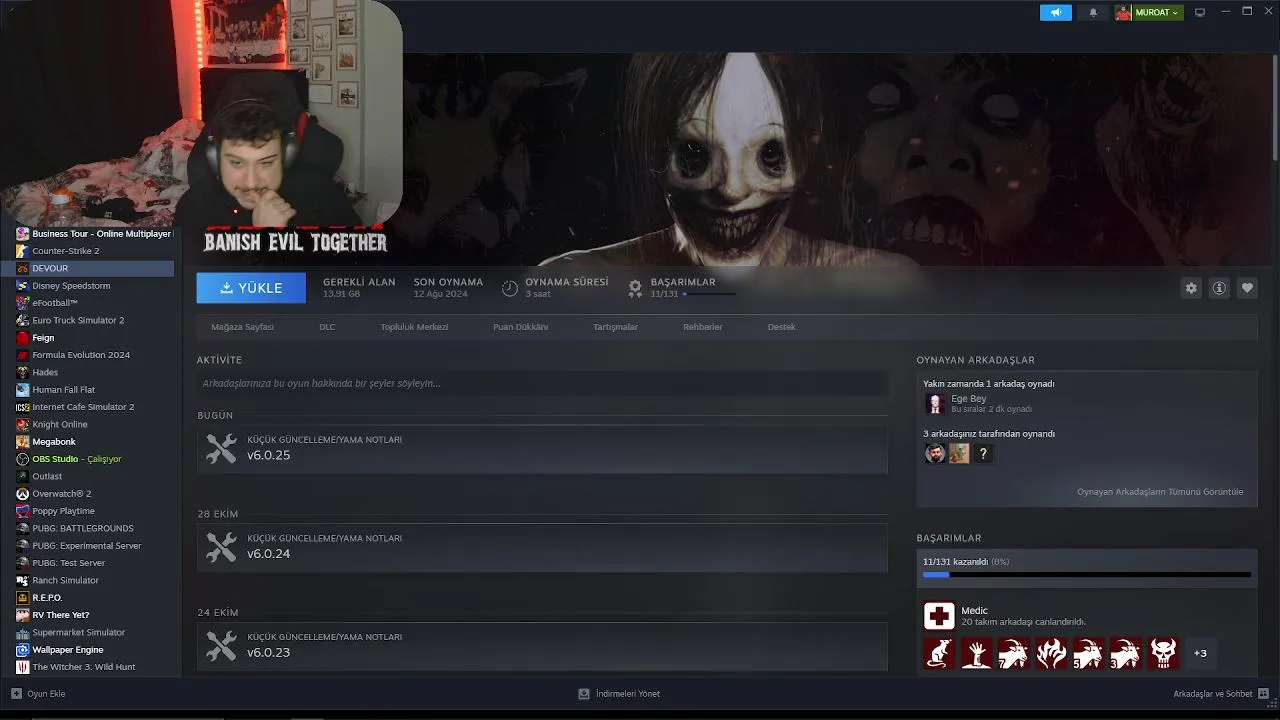Image resolution: width=1280 pixels, height=720 pixels.
Task: Click wrench icon beside v6.0.24 update
Action: (221, 547)
